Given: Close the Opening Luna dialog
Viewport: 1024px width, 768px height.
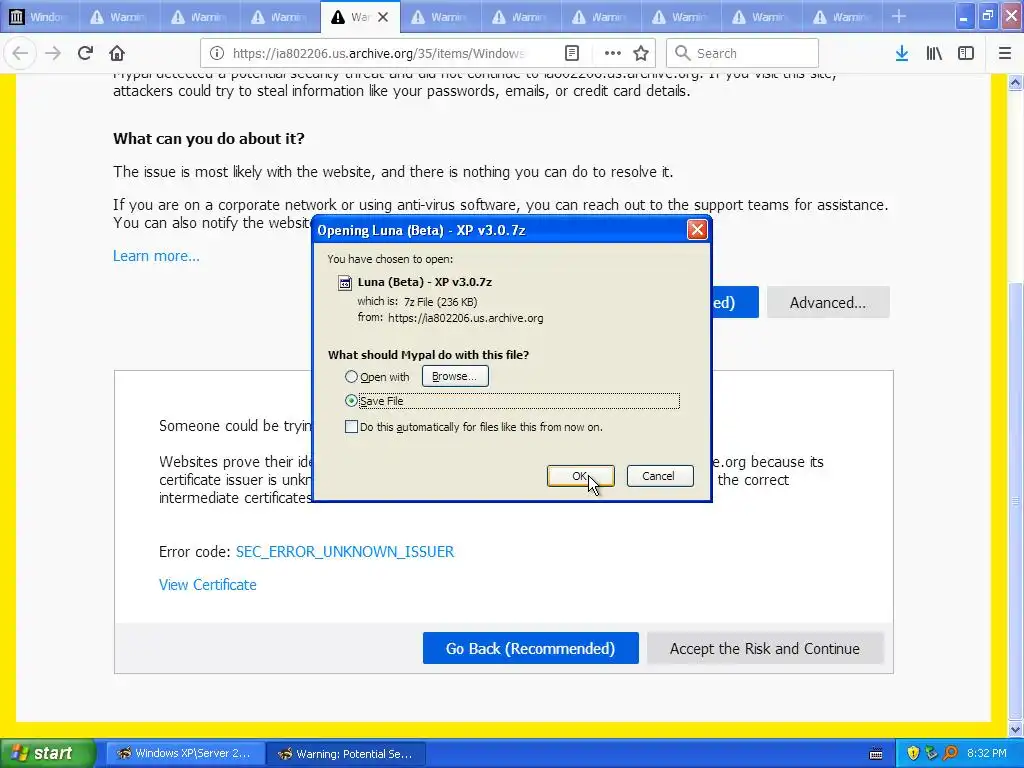Looking at the screenshot, I should (697, 230).
